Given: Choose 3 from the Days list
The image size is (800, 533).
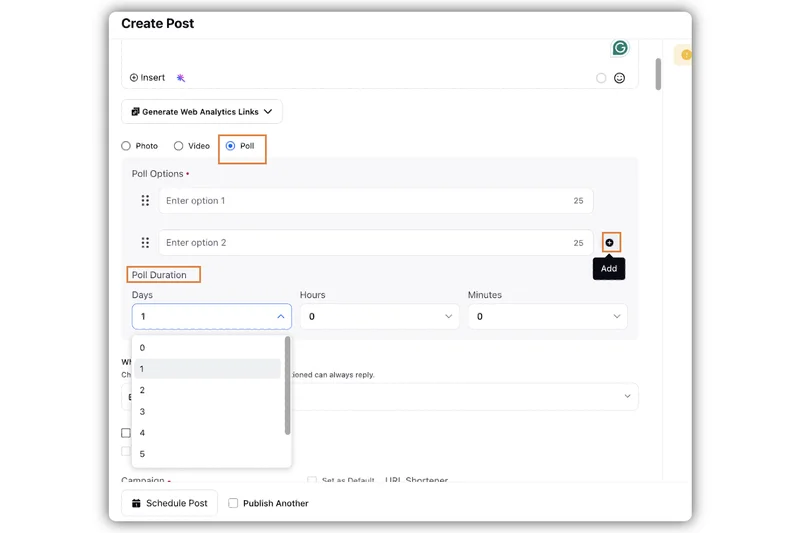Looking at the screenshot, I should [x=143, y=412].
